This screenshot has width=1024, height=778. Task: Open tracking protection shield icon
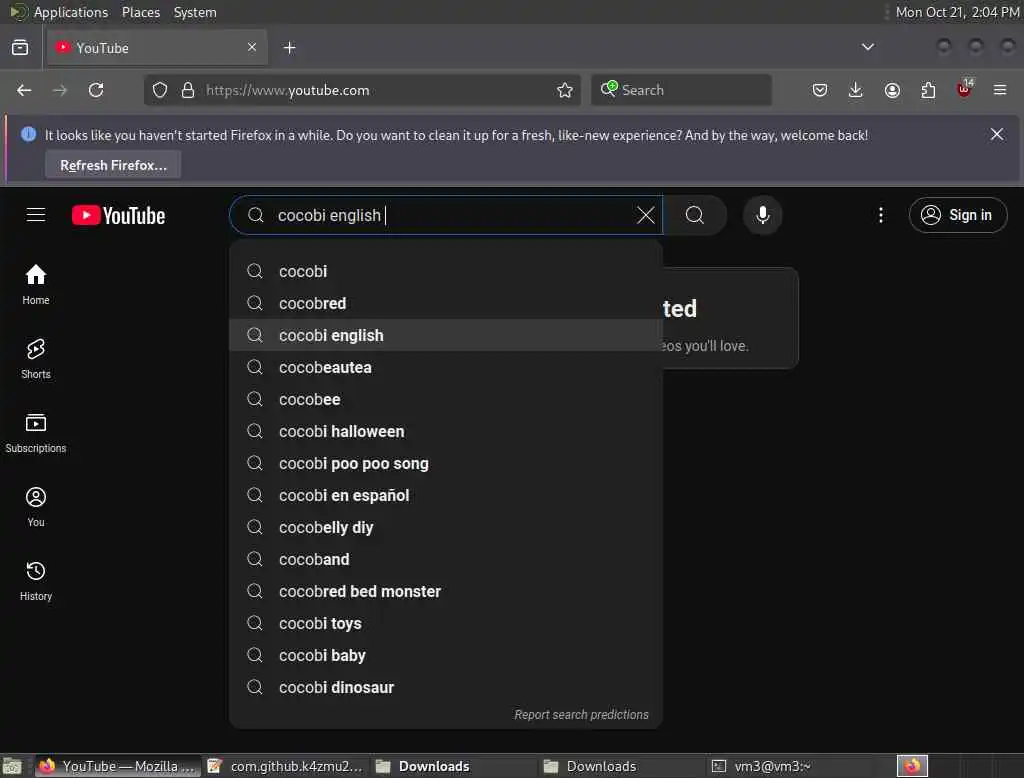click(160, 90)
